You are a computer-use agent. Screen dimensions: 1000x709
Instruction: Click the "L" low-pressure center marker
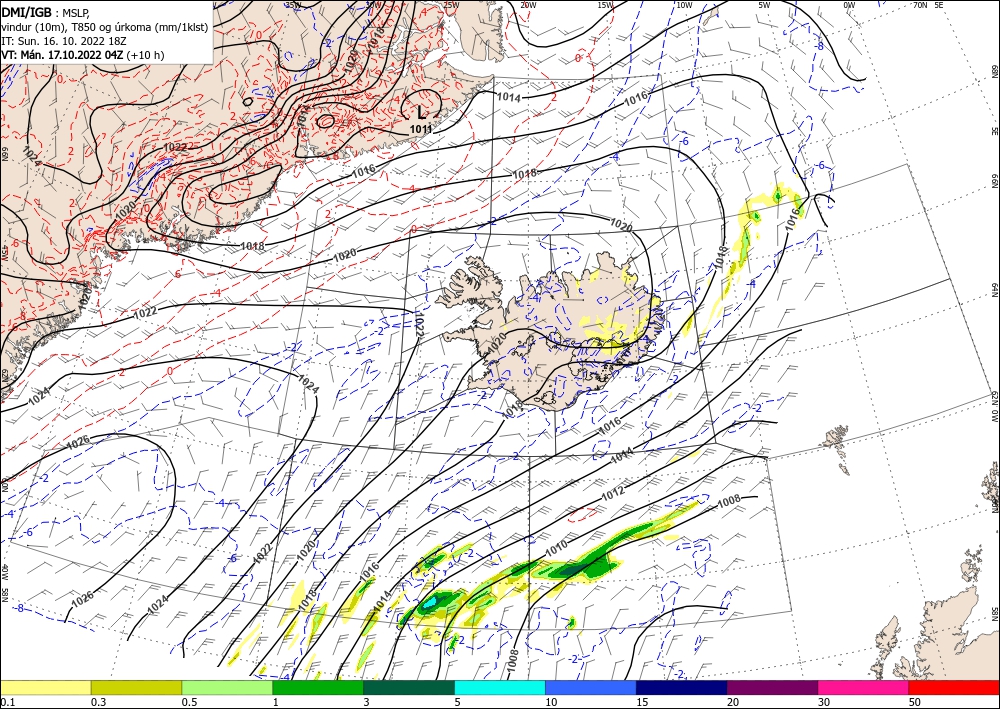421,113
